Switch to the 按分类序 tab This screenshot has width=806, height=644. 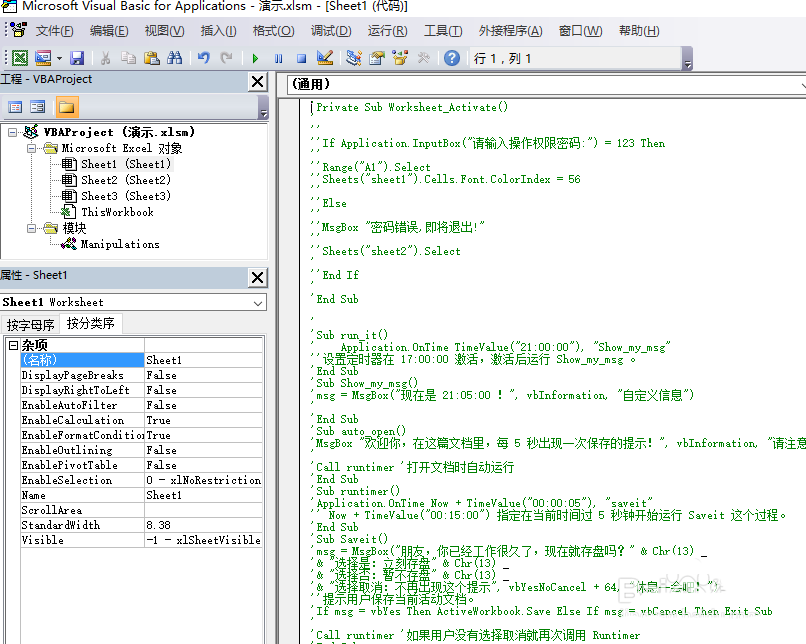[90, 323]
